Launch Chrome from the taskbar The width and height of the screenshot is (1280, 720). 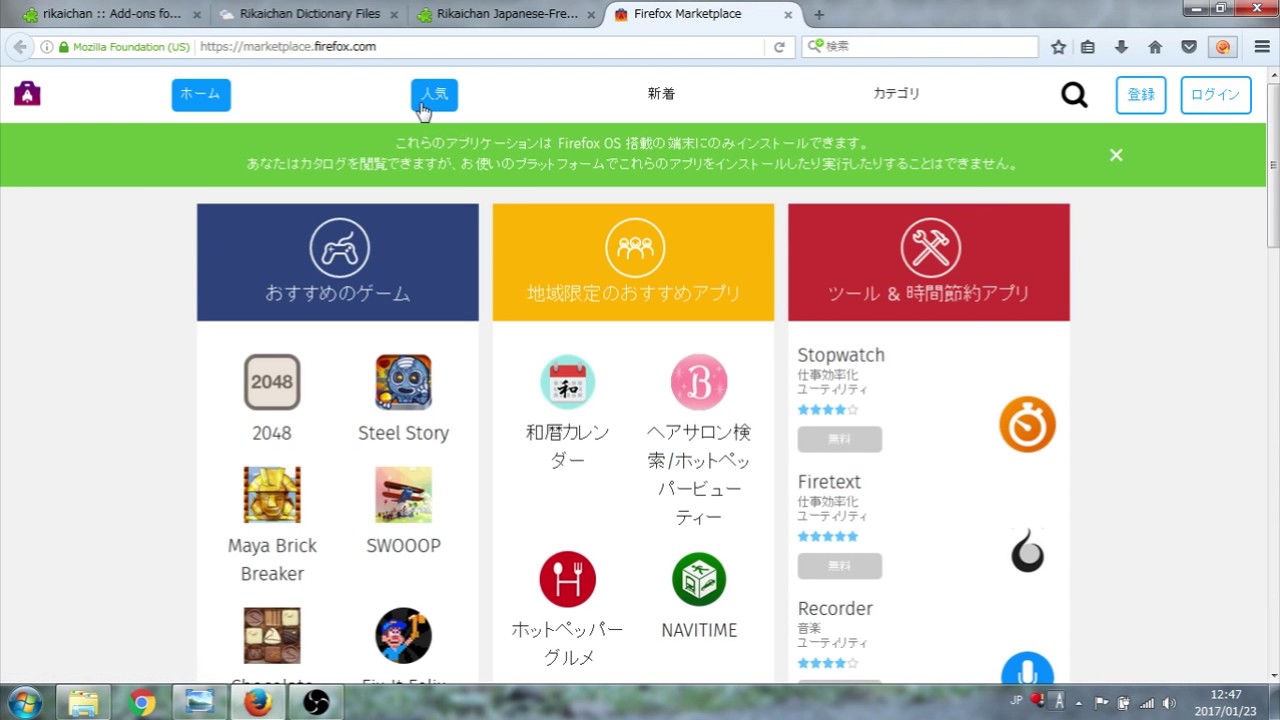142,703
